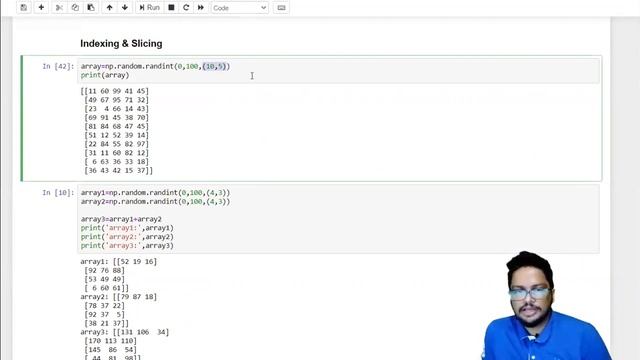Open the cell type Code dropdown
The image size is (640, 360).
pyautogui.click(x=240, y=8)
